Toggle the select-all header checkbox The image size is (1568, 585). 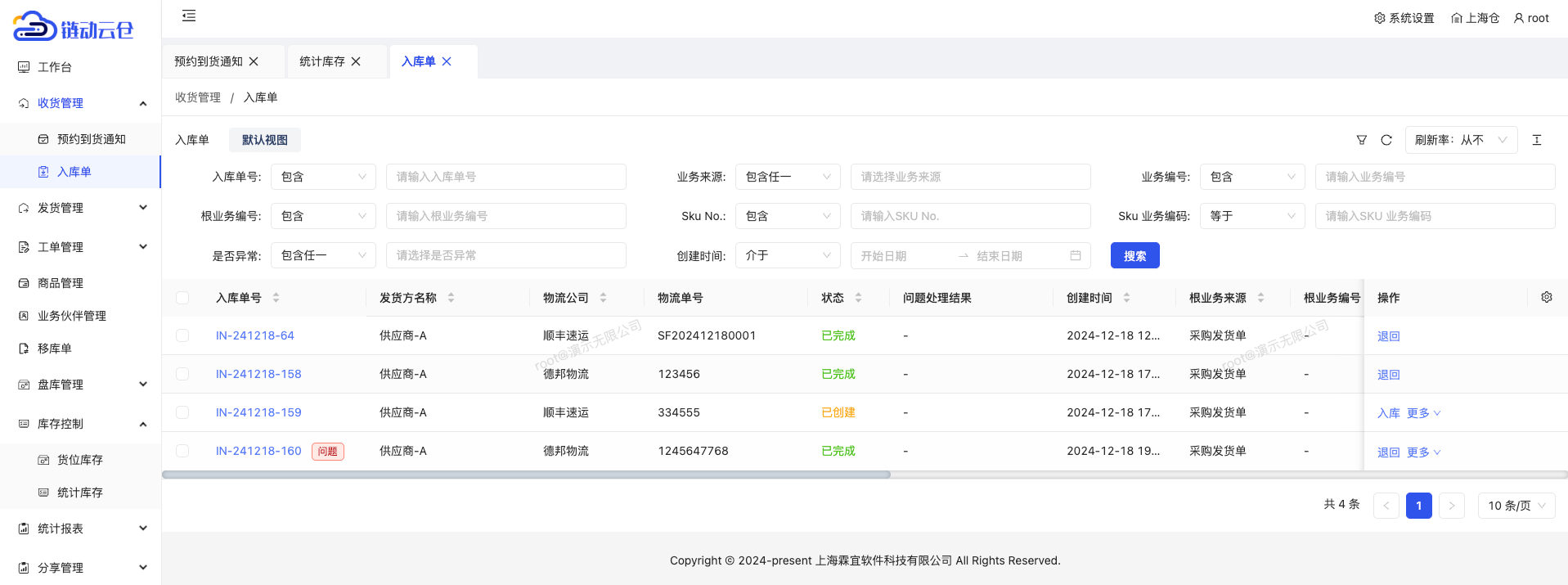(x=182, y=298)
